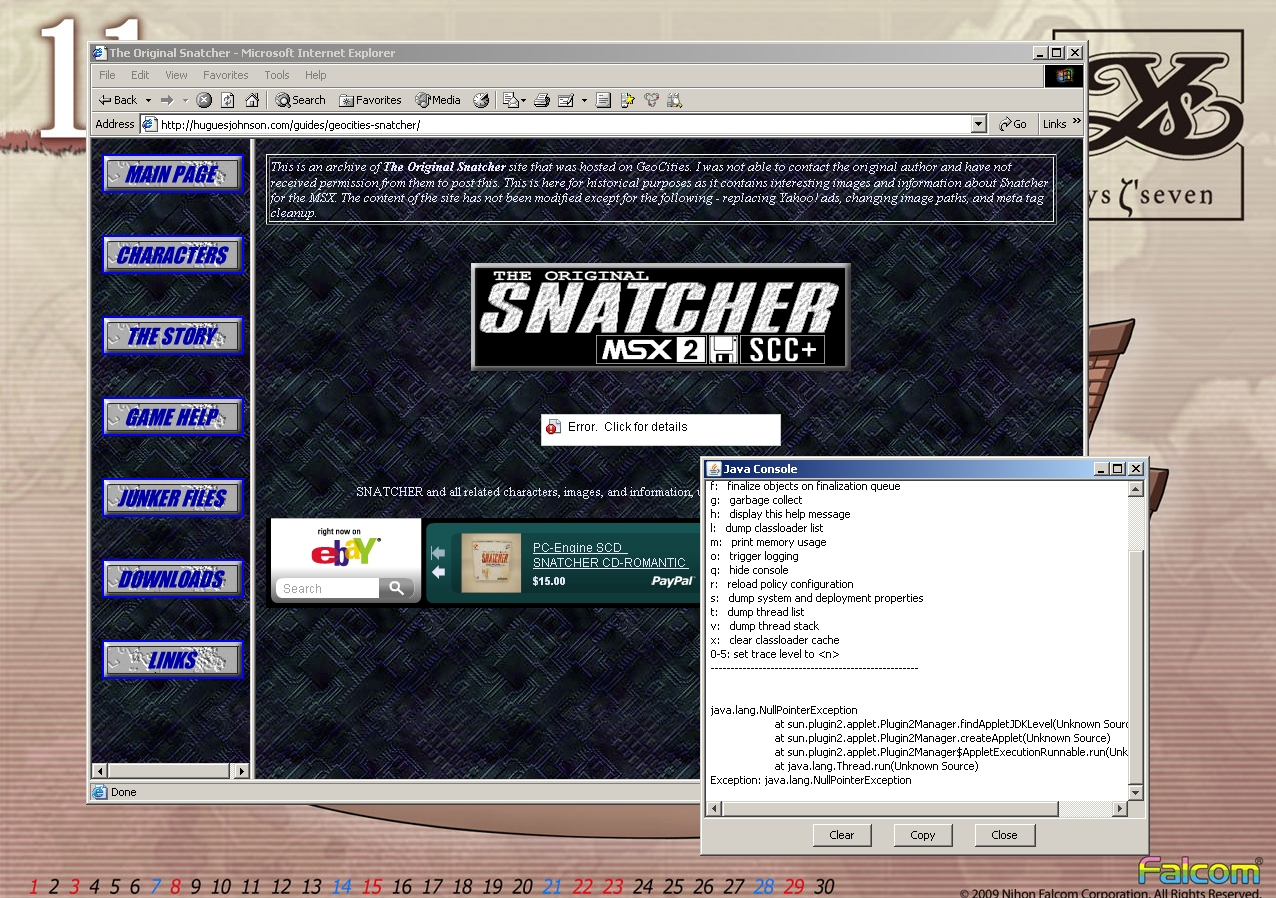Open the Favorites toolbar button
Screen dimensions: 1276x898
[x=370, y=100]
